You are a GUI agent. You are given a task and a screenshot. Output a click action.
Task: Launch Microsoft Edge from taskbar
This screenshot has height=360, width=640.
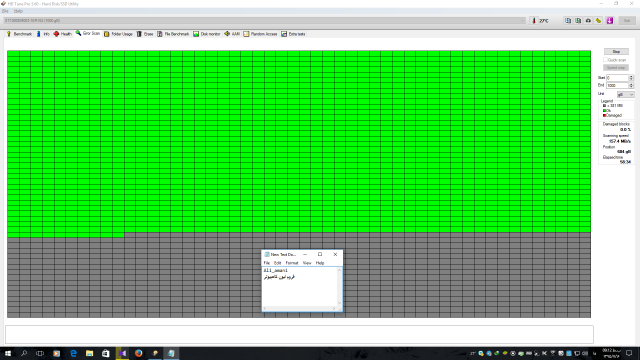[73, 353]
